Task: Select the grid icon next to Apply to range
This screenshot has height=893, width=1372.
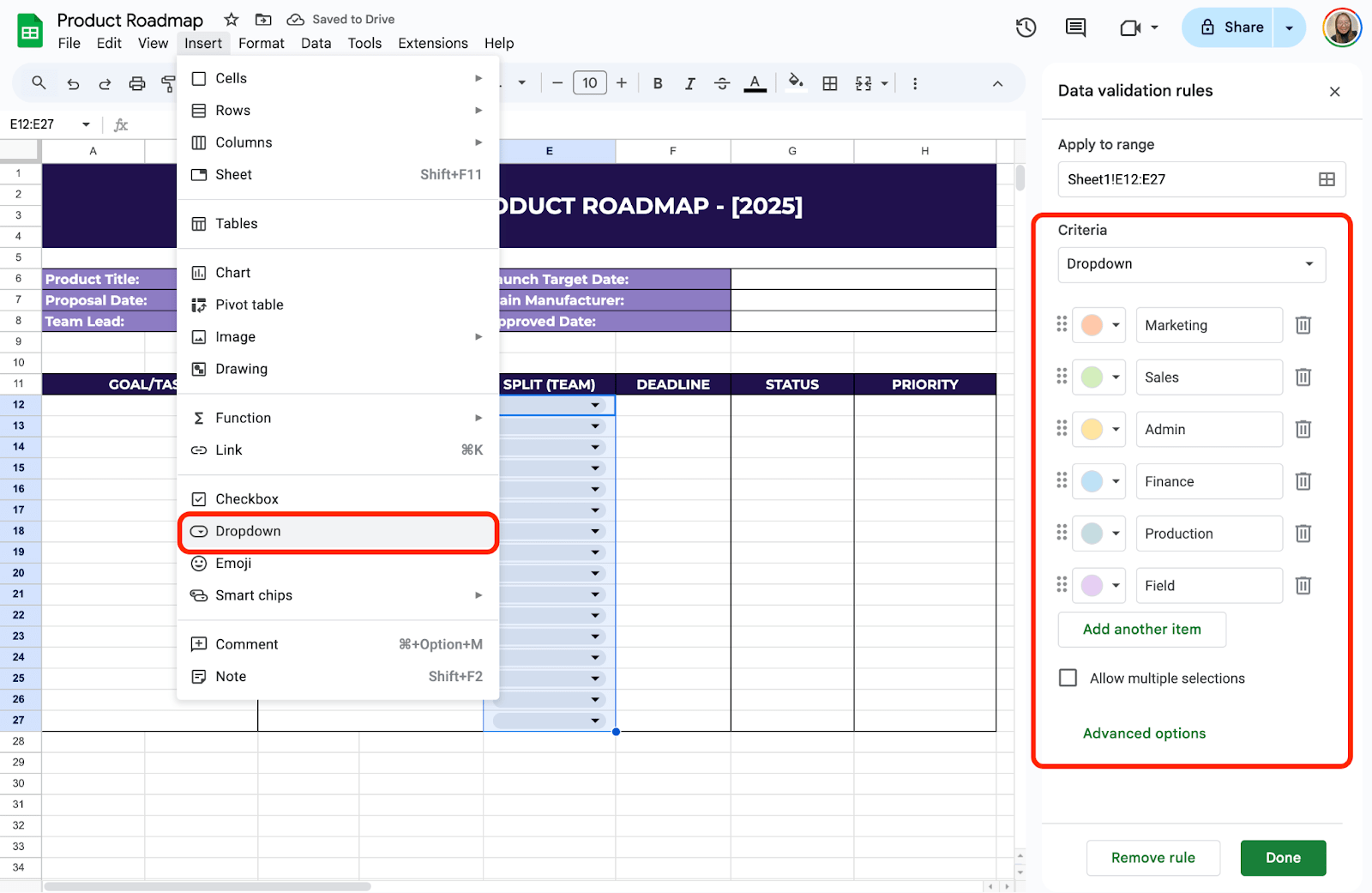Action: [1327, 179]
